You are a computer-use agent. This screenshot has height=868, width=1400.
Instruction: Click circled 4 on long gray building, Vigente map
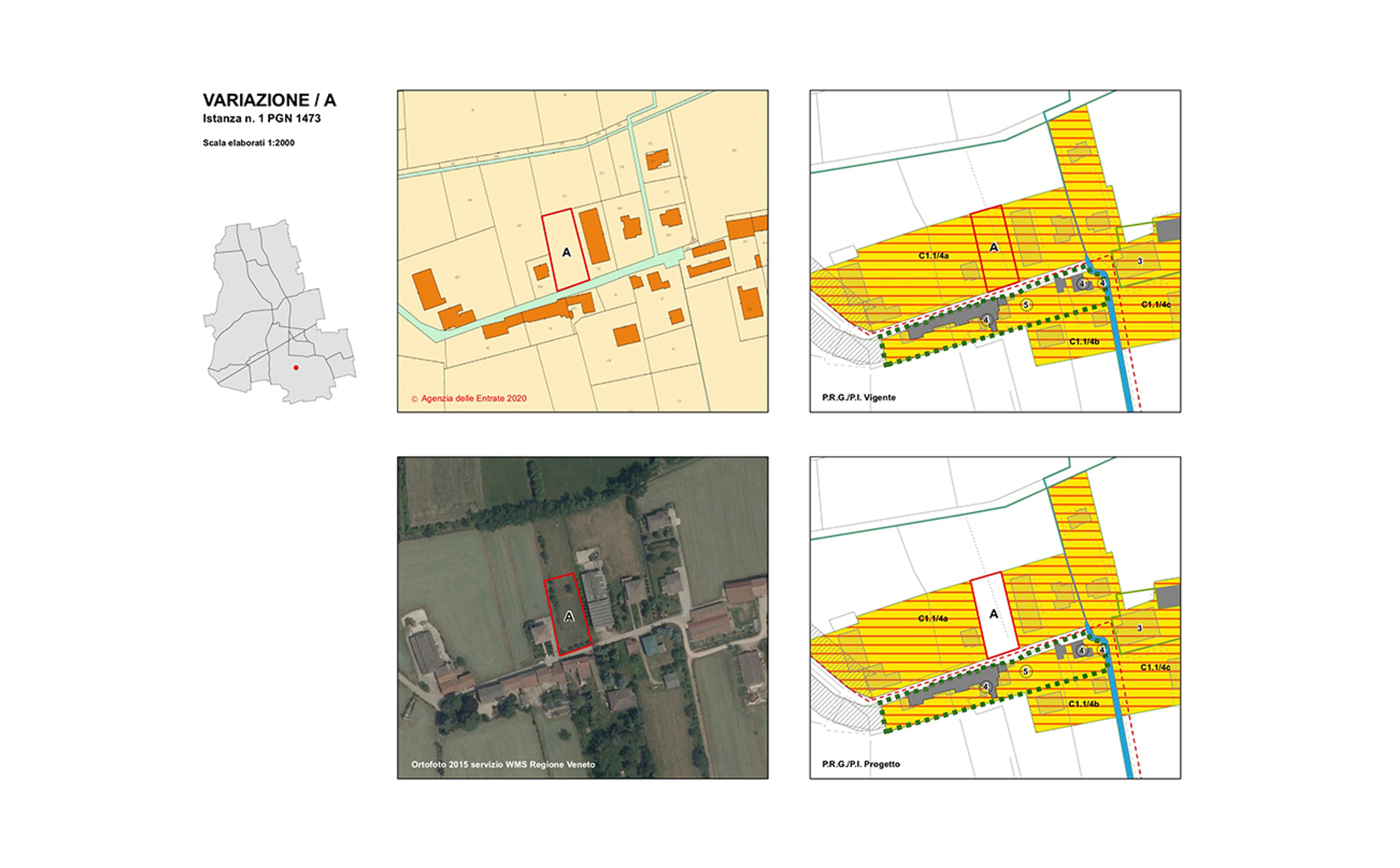[986, 320]
